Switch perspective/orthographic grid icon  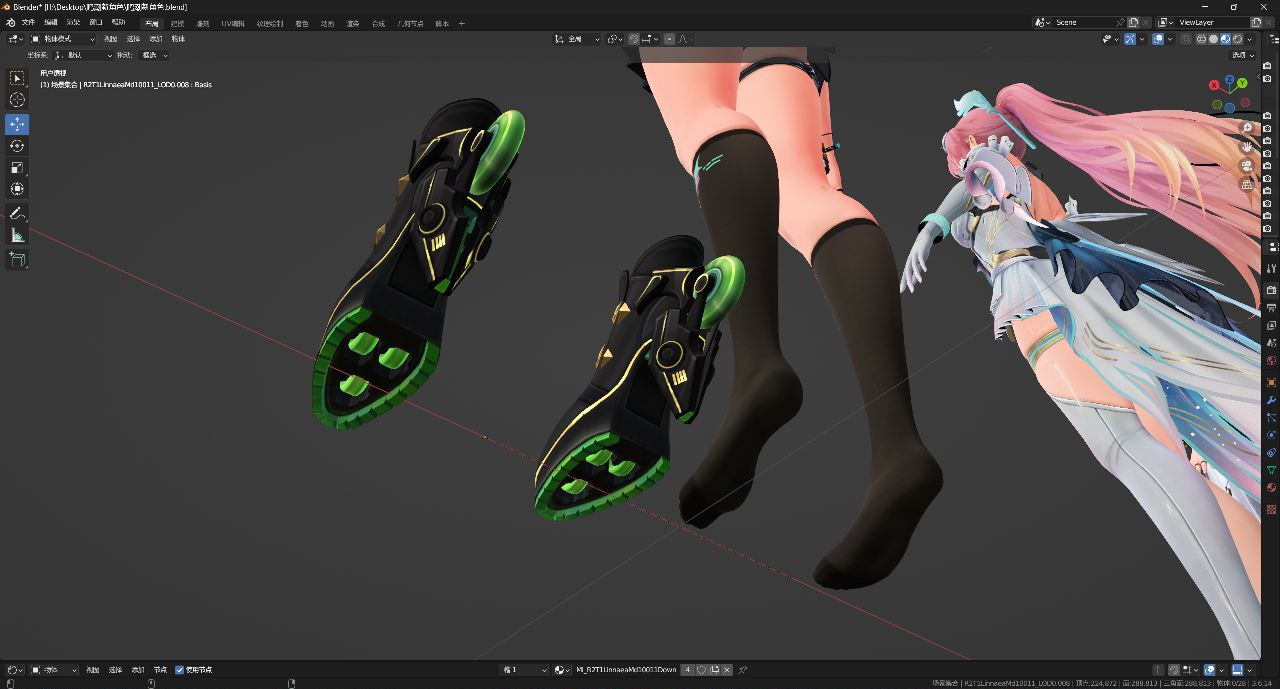coord(1247,184)
